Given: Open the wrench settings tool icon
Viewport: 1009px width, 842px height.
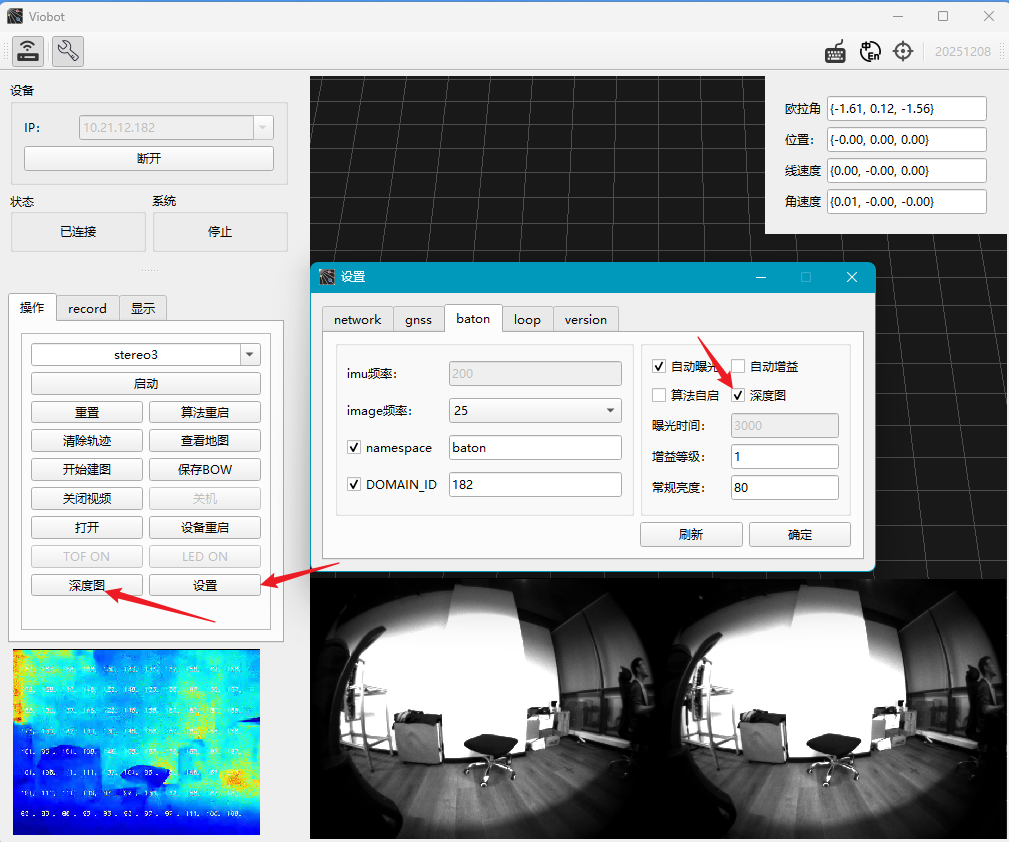Looking at the screenshot, I should (x=68, y=51).
